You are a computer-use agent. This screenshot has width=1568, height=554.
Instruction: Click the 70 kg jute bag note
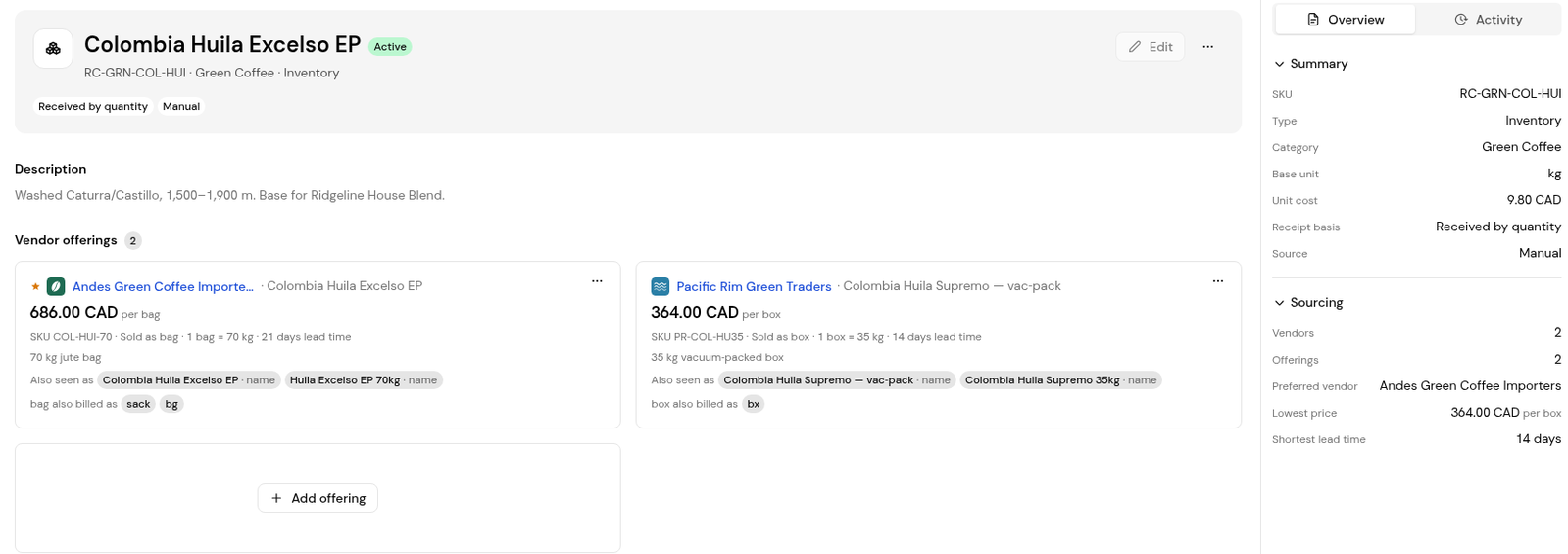pyautogui.click(x=66, y=358)
